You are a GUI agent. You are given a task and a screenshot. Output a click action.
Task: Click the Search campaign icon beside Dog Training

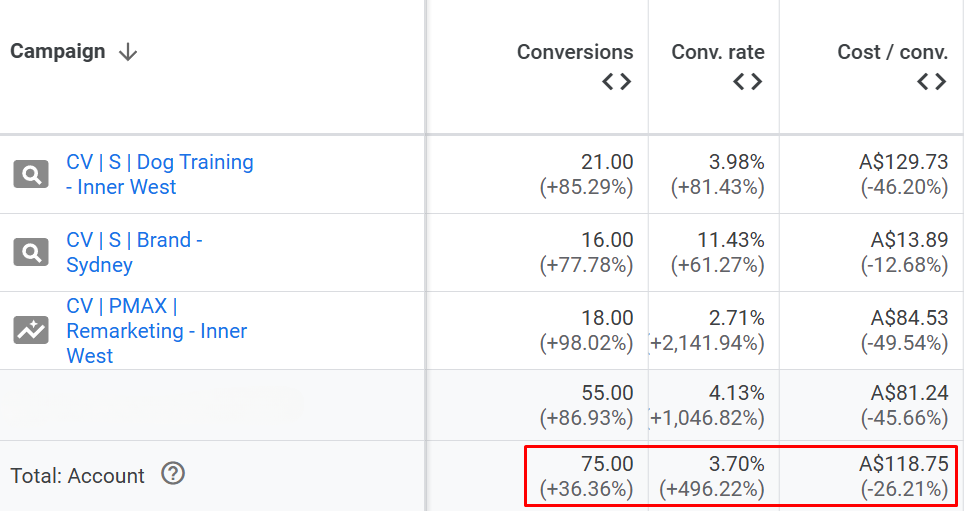click(32, 175)
